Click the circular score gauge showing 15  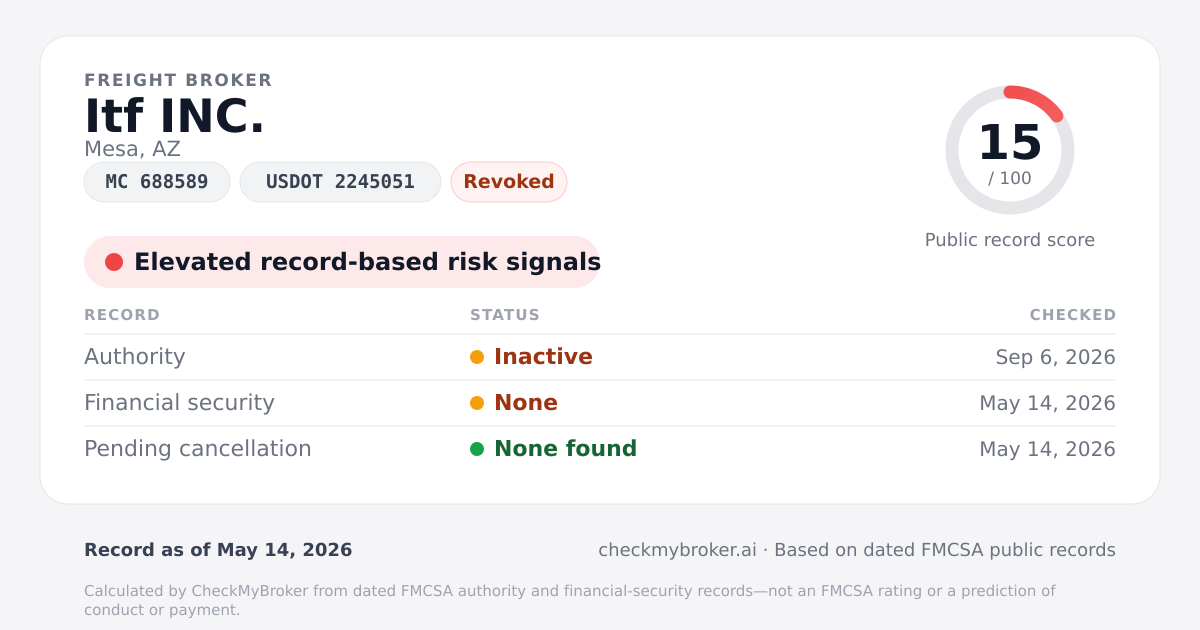tap(1010, 150)
